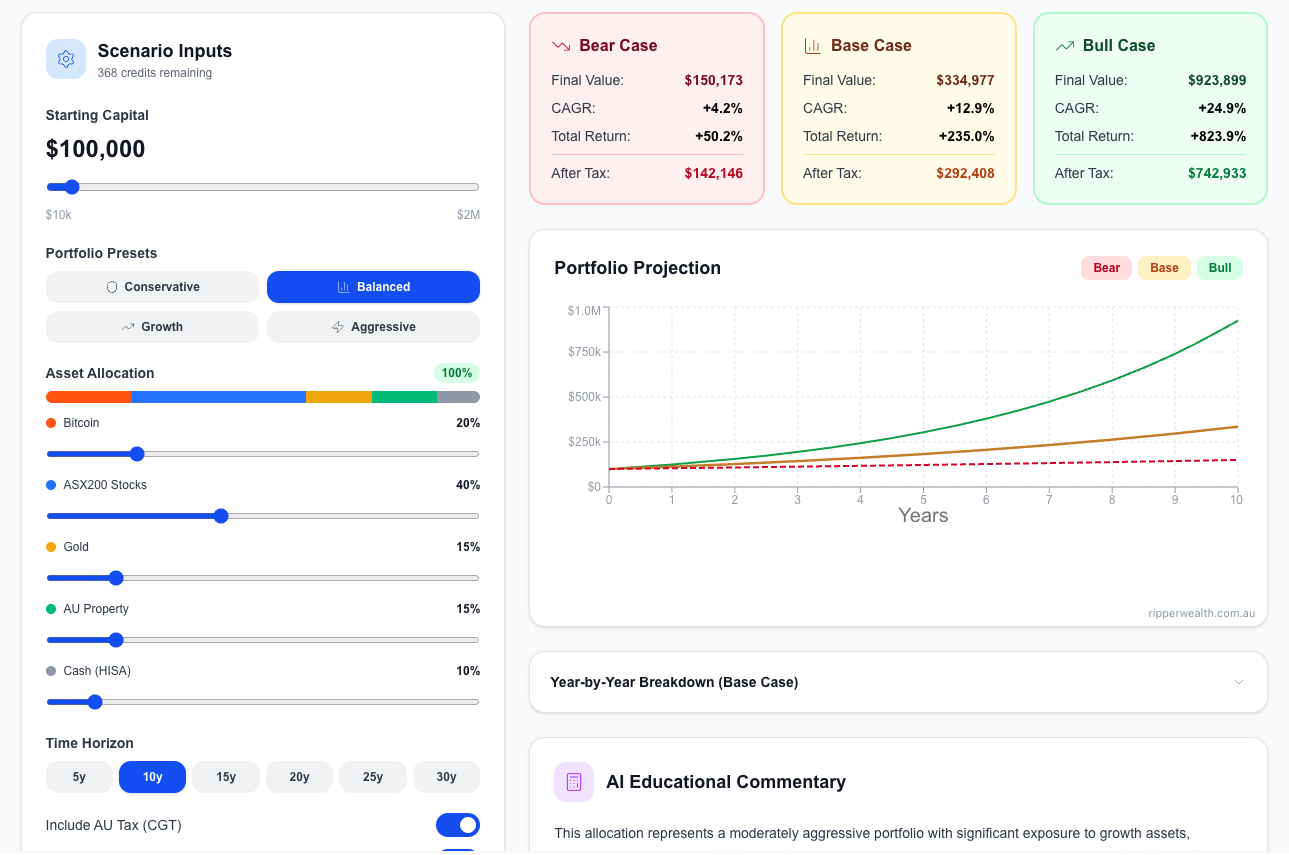The height and width of the screenshot is (855, 1289).
Task: Click Bear Case after tax $142,146
Action: (x=714, y=173)
